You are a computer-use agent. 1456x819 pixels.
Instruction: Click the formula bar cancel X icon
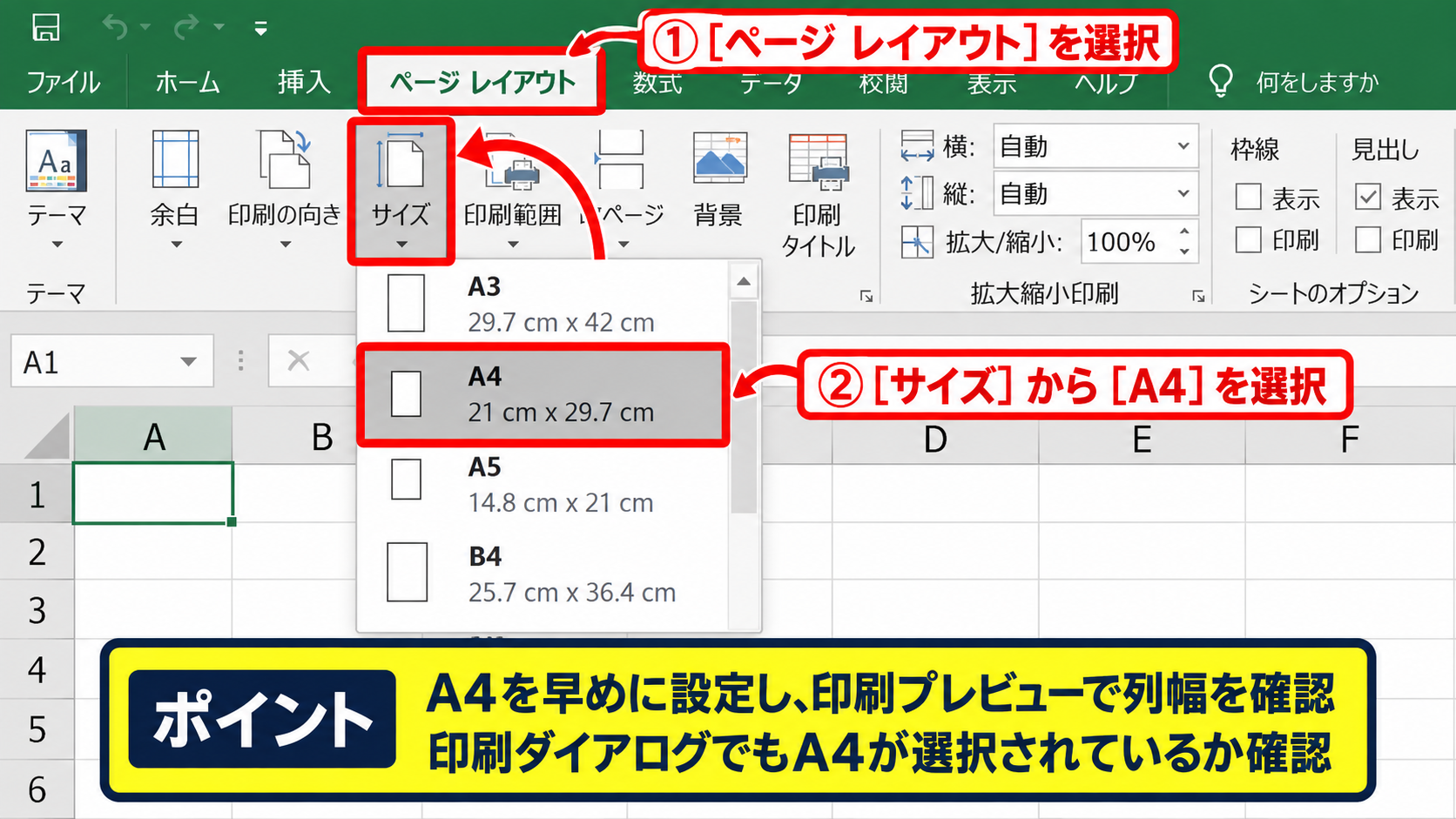click(x=299, y=360)
